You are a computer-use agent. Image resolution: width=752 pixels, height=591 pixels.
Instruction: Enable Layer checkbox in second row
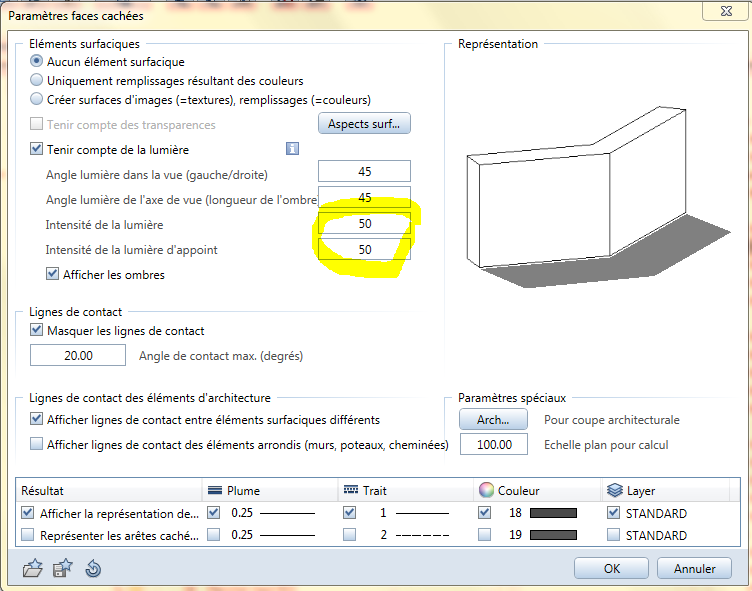click(613, 534)
